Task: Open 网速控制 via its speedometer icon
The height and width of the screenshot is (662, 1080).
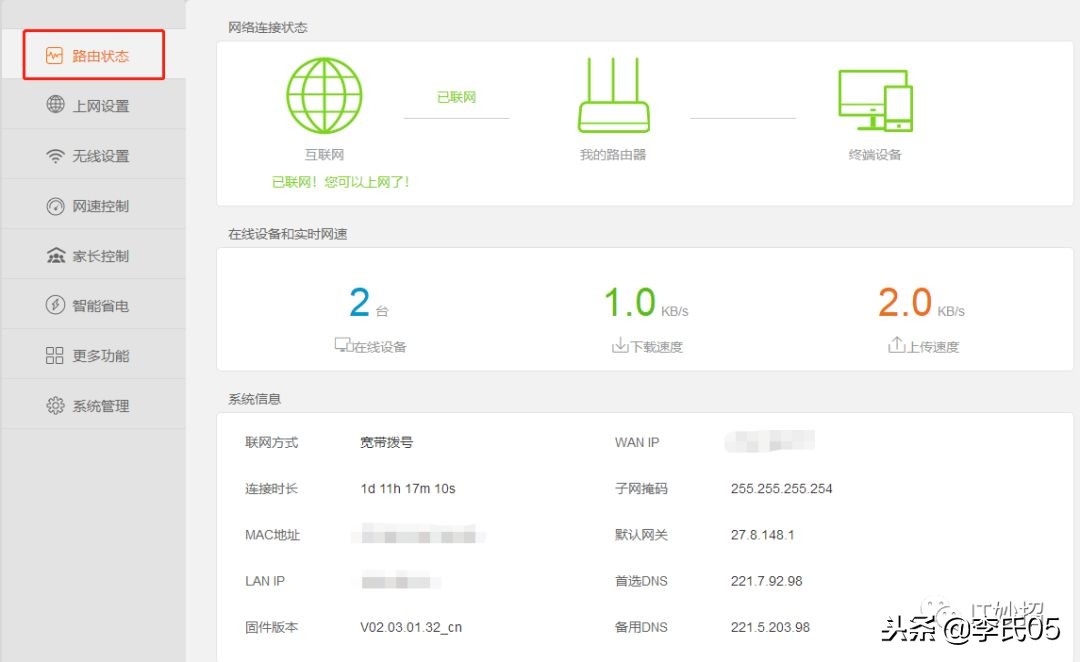Action: click(54, 205)
